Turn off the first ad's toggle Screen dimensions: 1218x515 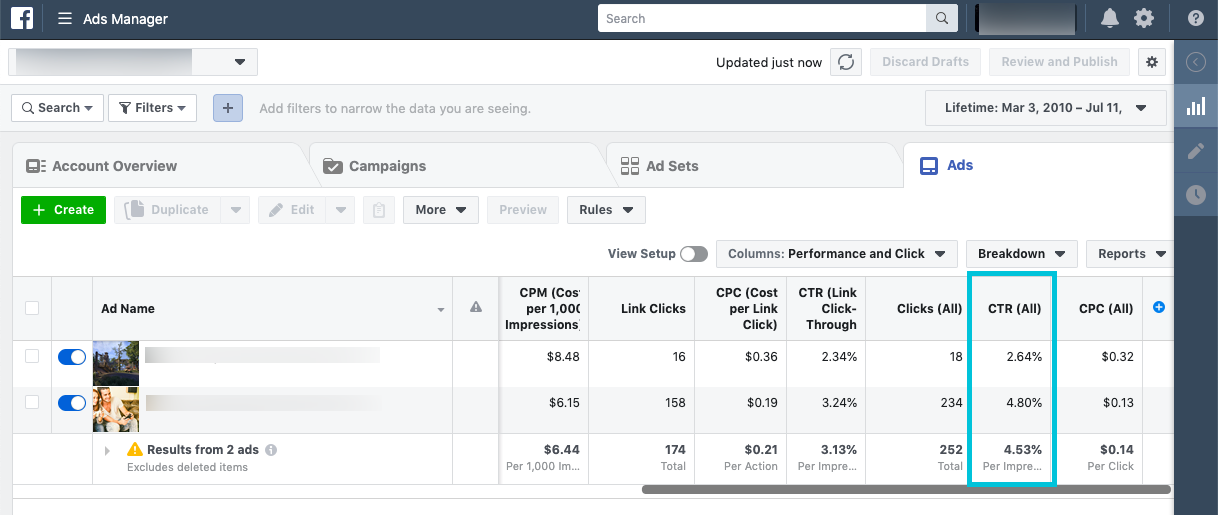(x=72, y=357)
